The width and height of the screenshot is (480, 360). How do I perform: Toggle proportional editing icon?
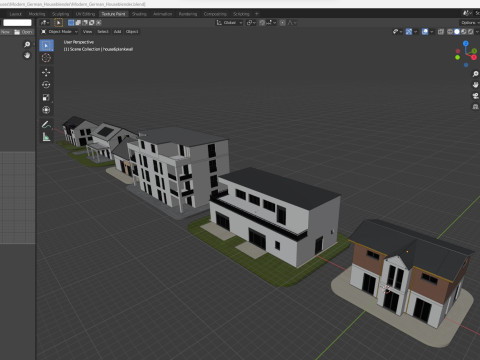(282, 23)
